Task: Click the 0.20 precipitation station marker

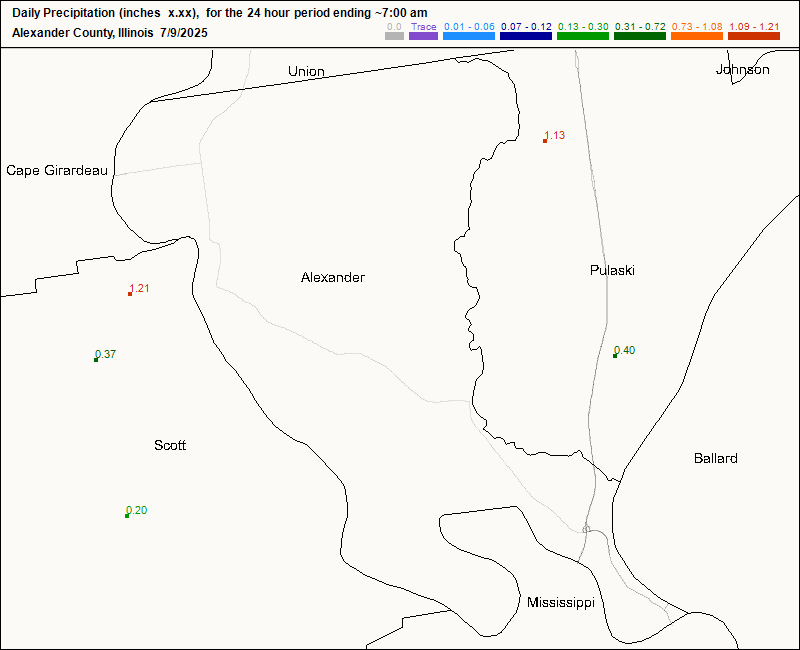Action: pyautogui.click(x=127, y=516)
